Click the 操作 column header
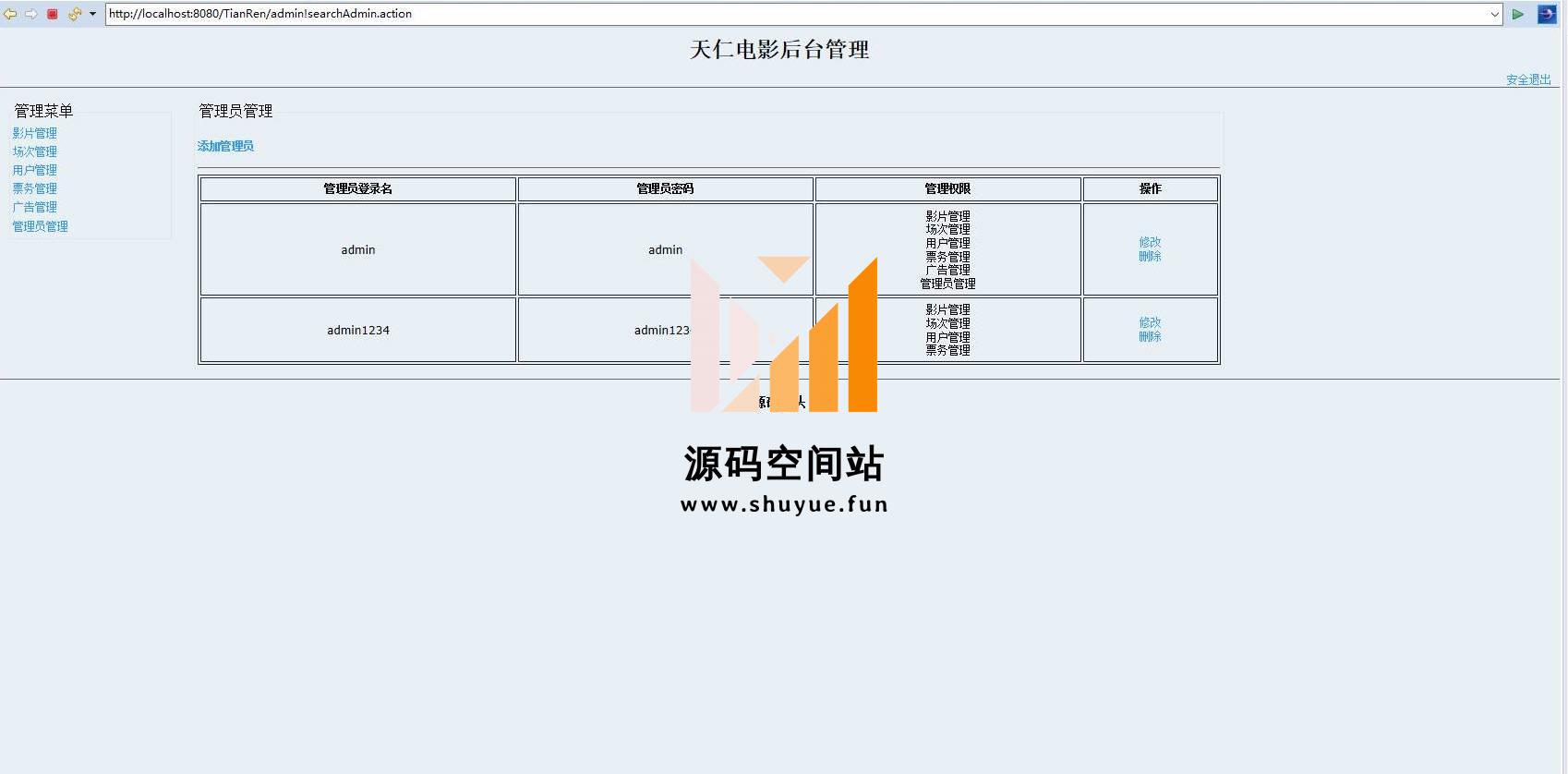 [x=1150, y=188]
